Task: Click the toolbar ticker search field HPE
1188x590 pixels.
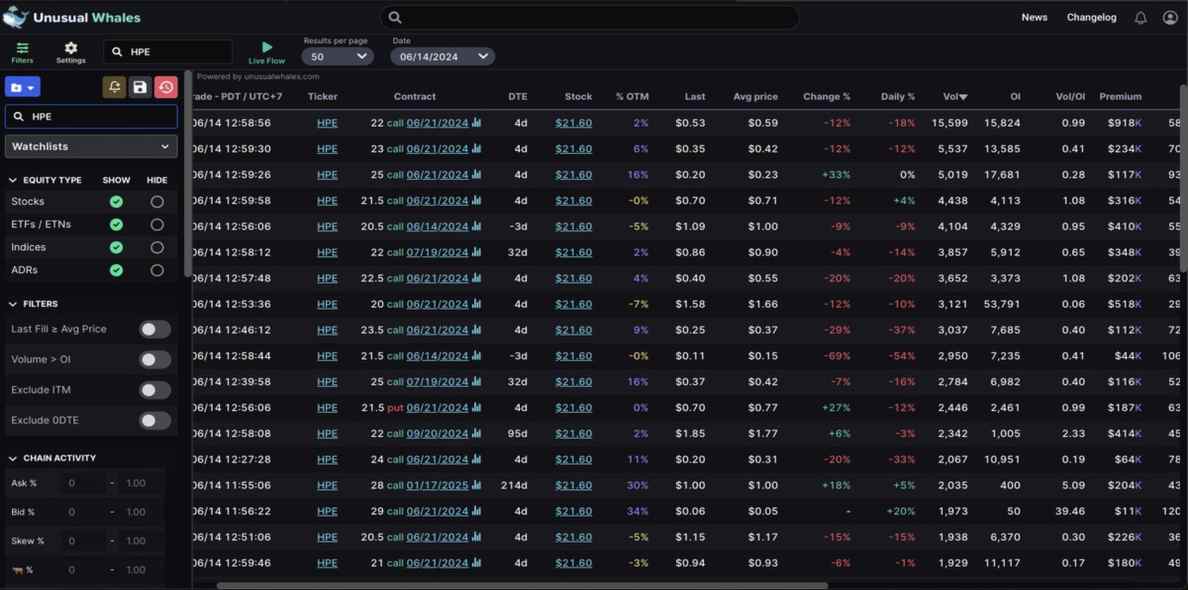Action: point(168,52)
